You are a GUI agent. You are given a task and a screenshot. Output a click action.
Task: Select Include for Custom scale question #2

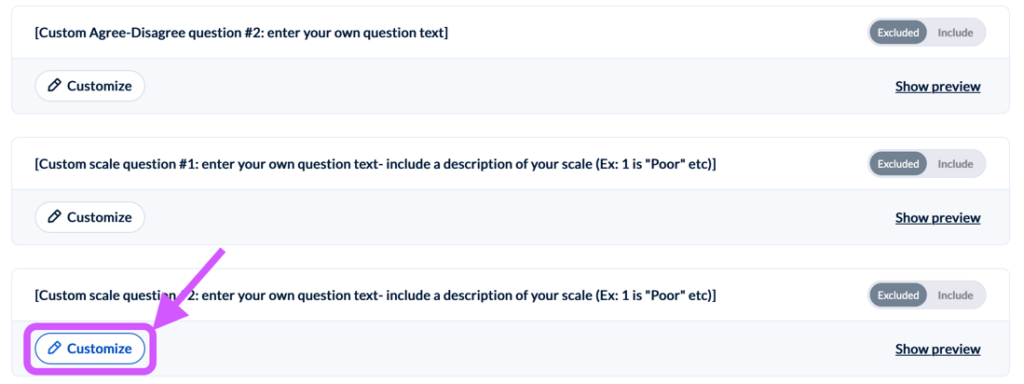tap(955, 295)
